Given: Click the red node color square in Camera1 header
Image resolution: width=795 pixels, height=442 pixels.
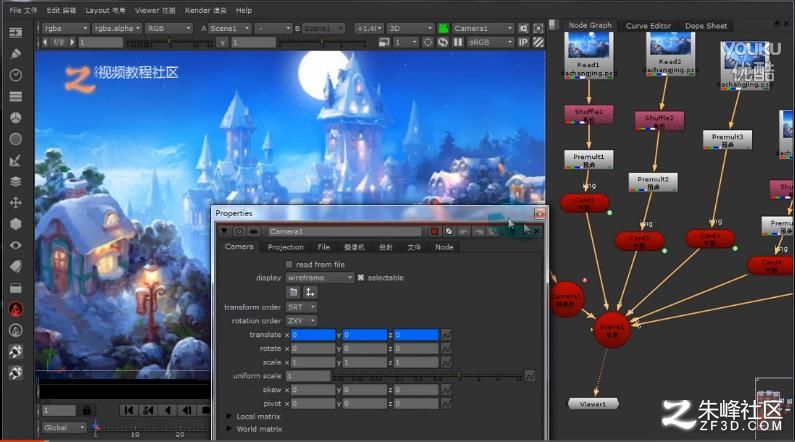Looking at the screenshot, I should click(x=435, y=232).
